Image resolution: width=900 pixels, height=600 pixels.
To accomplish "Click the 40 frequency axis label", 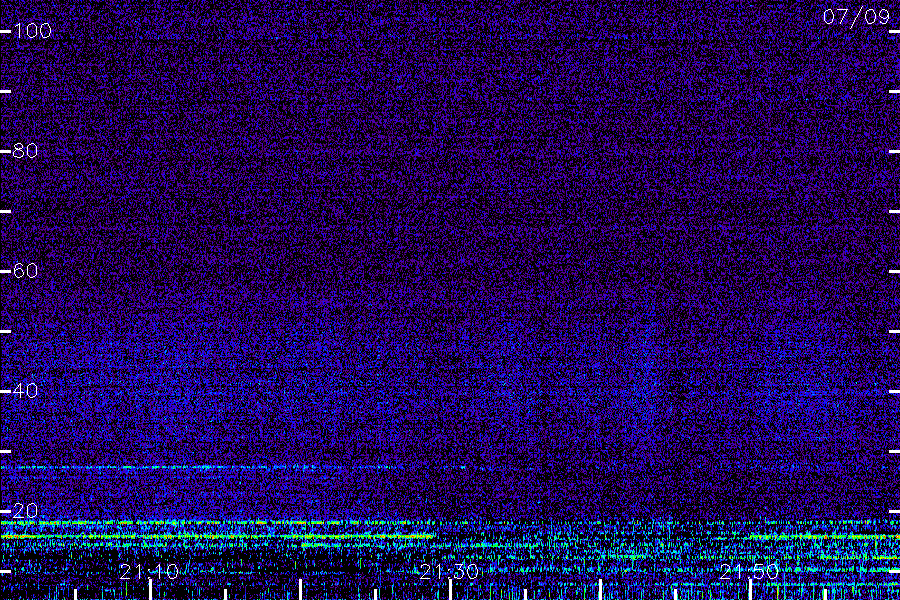I will pos(25,391).
